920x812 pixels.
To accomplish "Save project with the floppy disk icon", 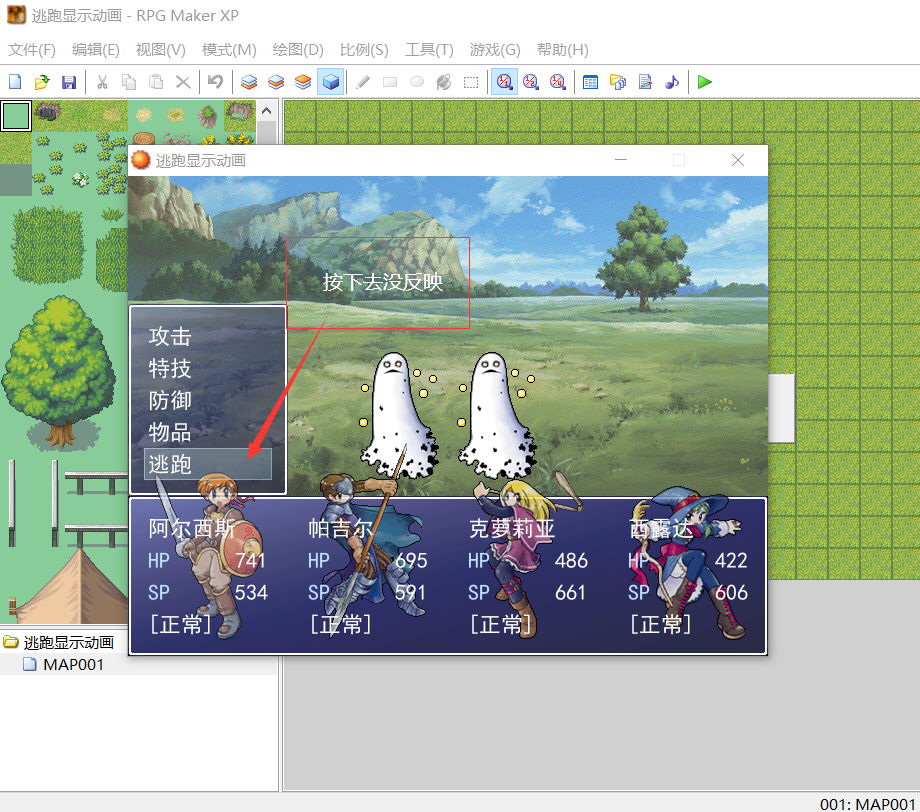I will pos(69,82).
